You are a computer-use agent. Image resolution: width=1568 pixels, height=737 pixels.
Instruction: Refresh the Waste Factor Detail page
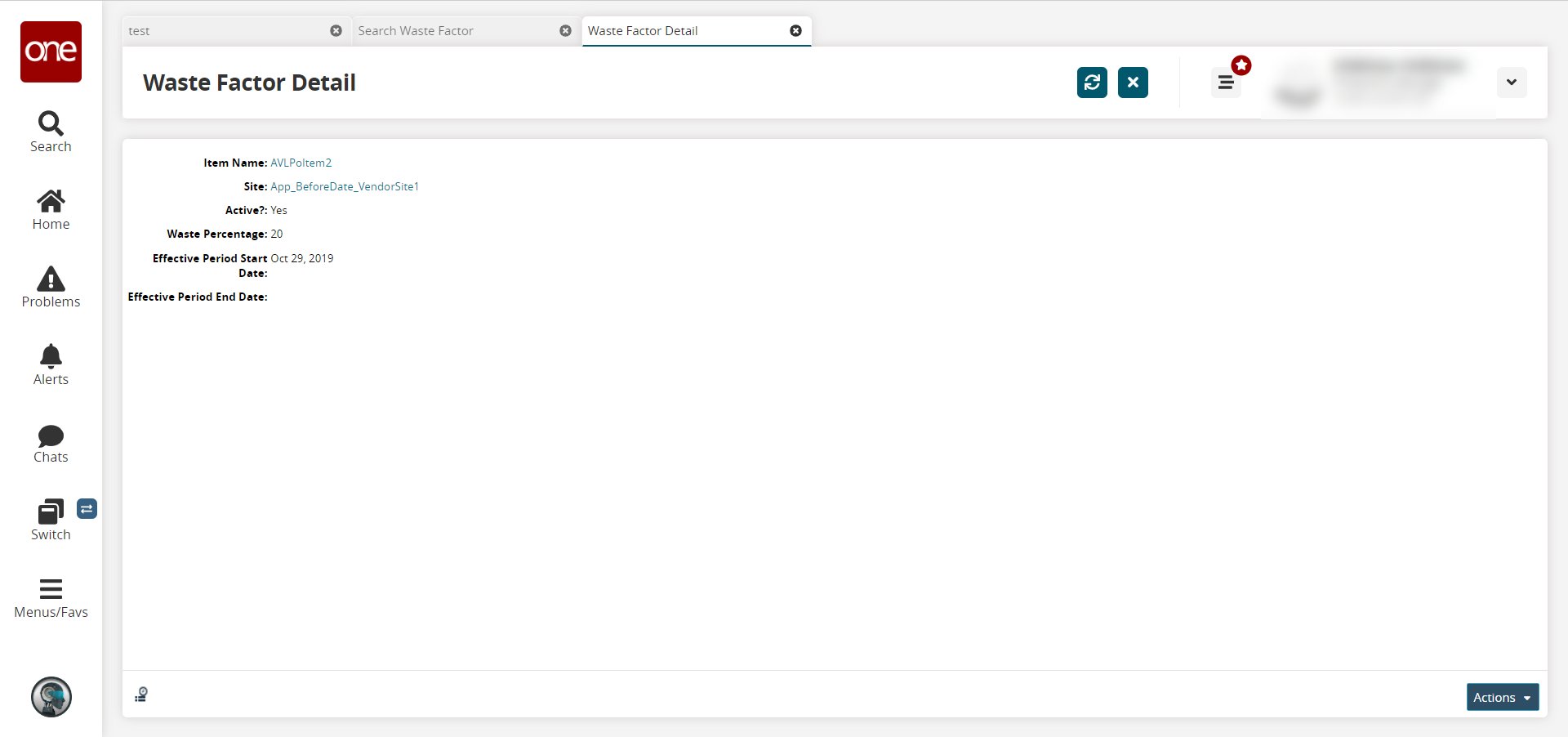[x=1092, y=83]
